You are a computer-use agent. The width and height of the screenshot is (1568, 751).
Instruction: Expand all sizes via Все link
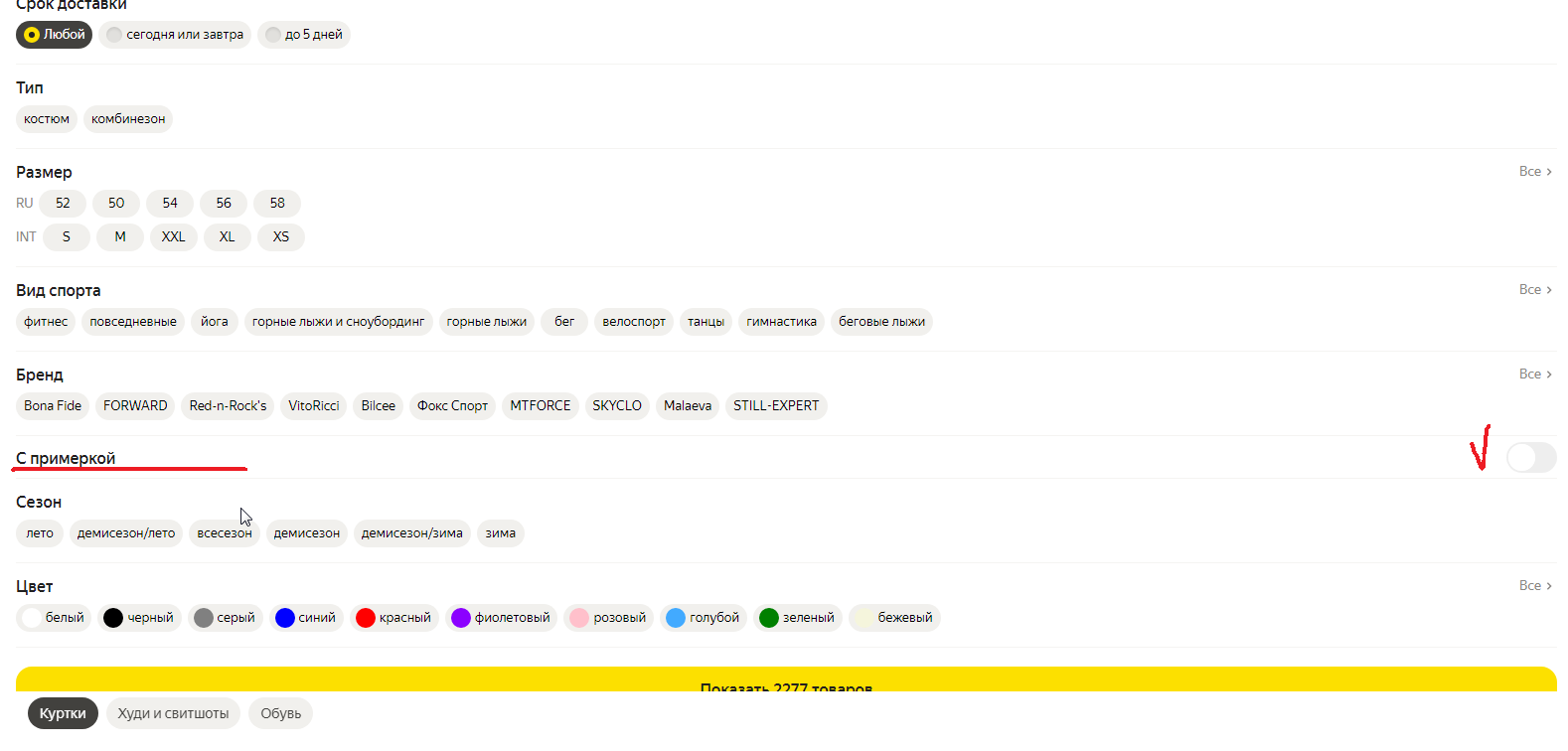point(1535,172)
